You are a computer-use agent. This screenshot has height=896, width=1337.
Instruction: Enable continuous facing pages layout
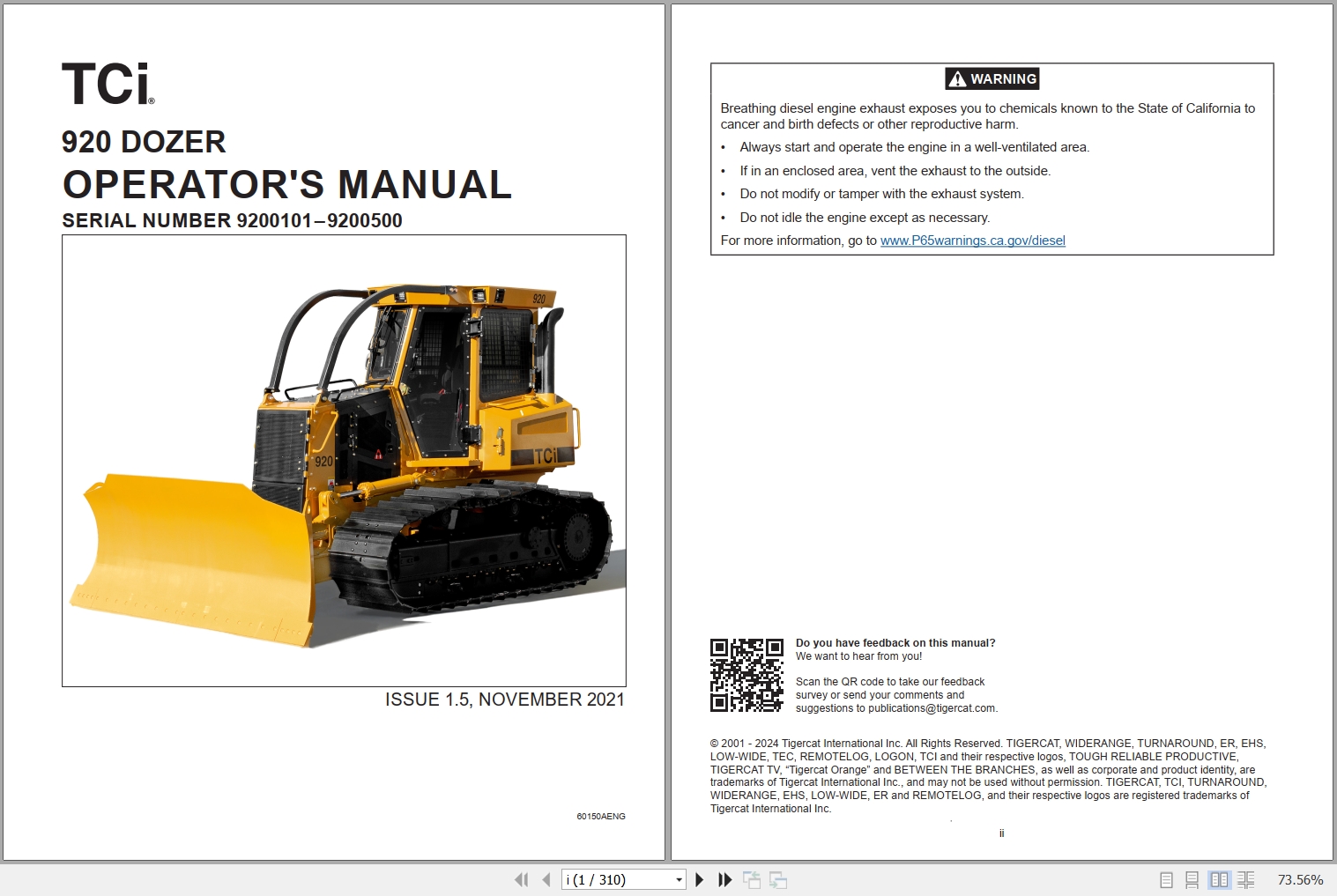[1246, 879]
